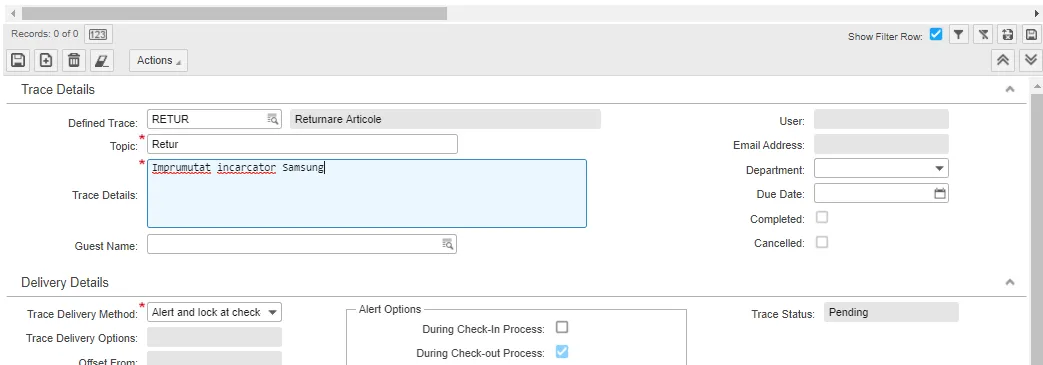Open the Guest Name lookup icon

448,244
